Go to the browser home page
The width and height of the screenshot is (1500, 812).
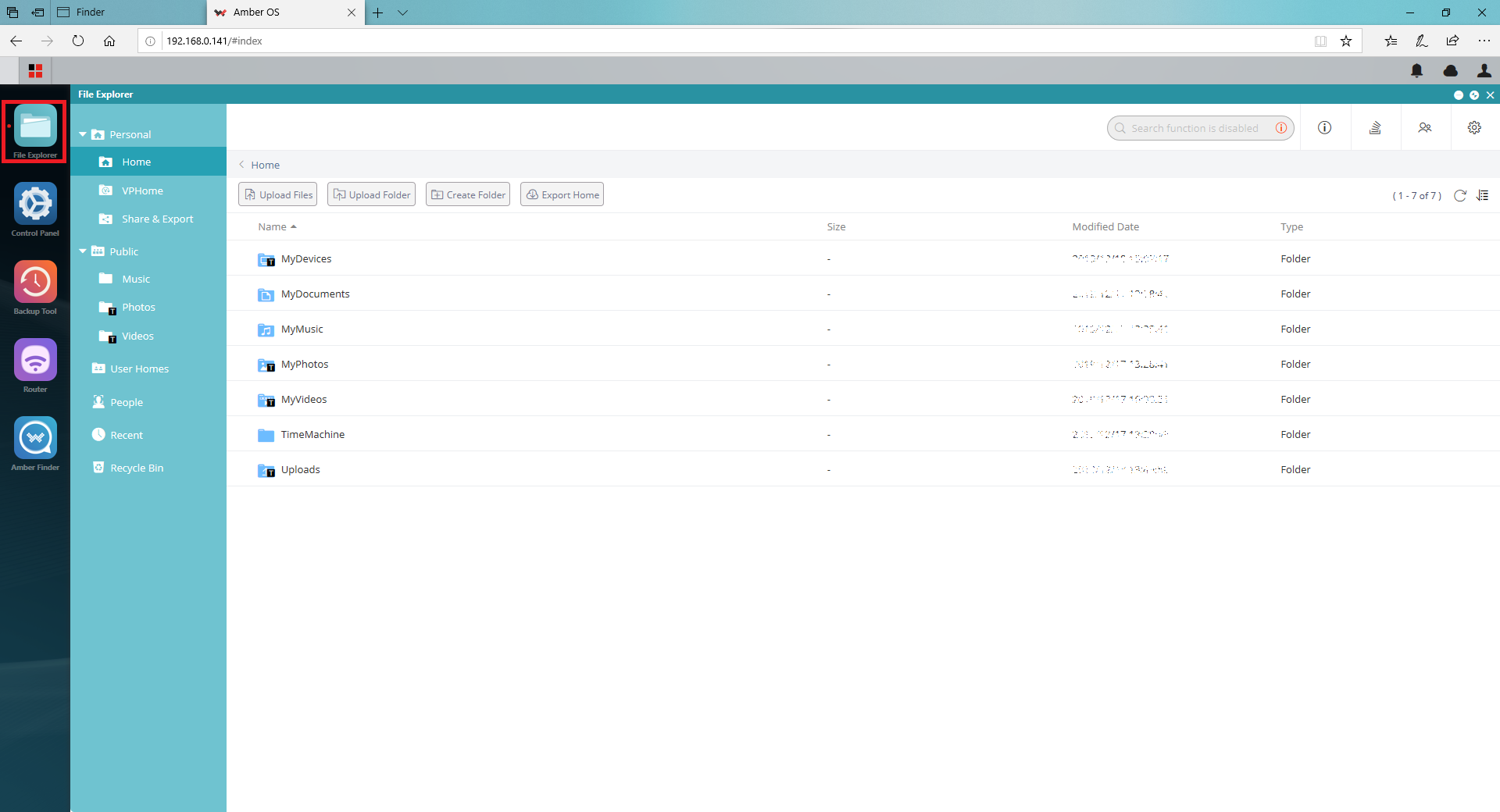(109, 41)
